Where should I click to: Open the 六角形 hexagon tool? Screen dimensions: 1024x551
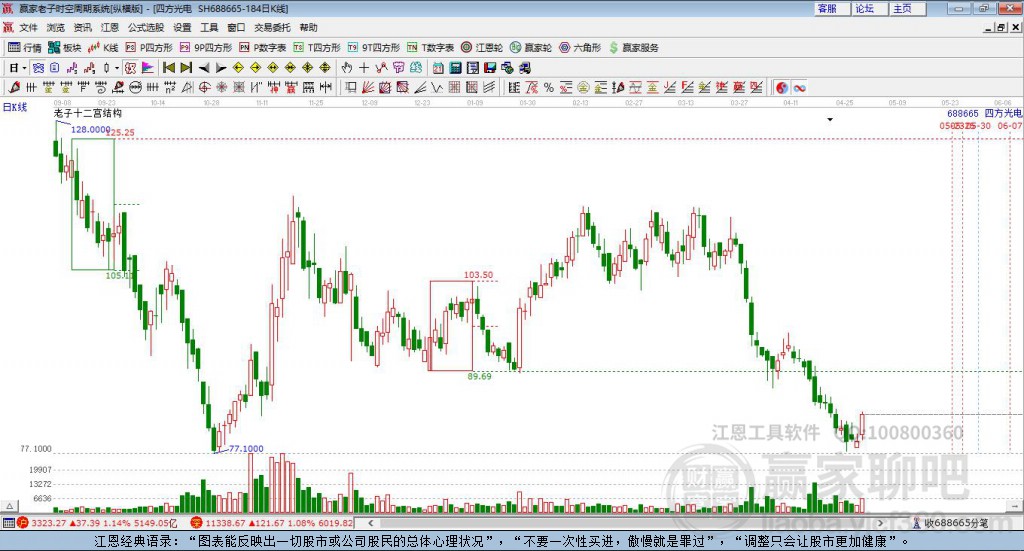tap(580, 48)
